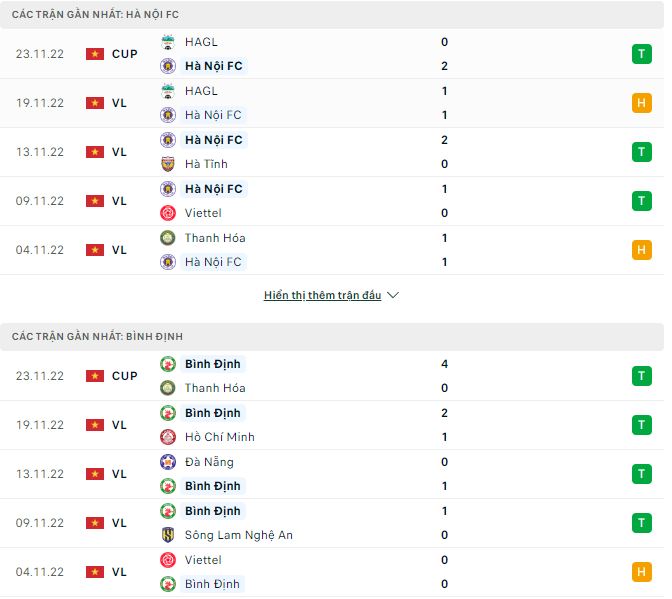
Task: Click the HAGL club logo in the 23.11.22 match
Action: click(x=168, y=42)
